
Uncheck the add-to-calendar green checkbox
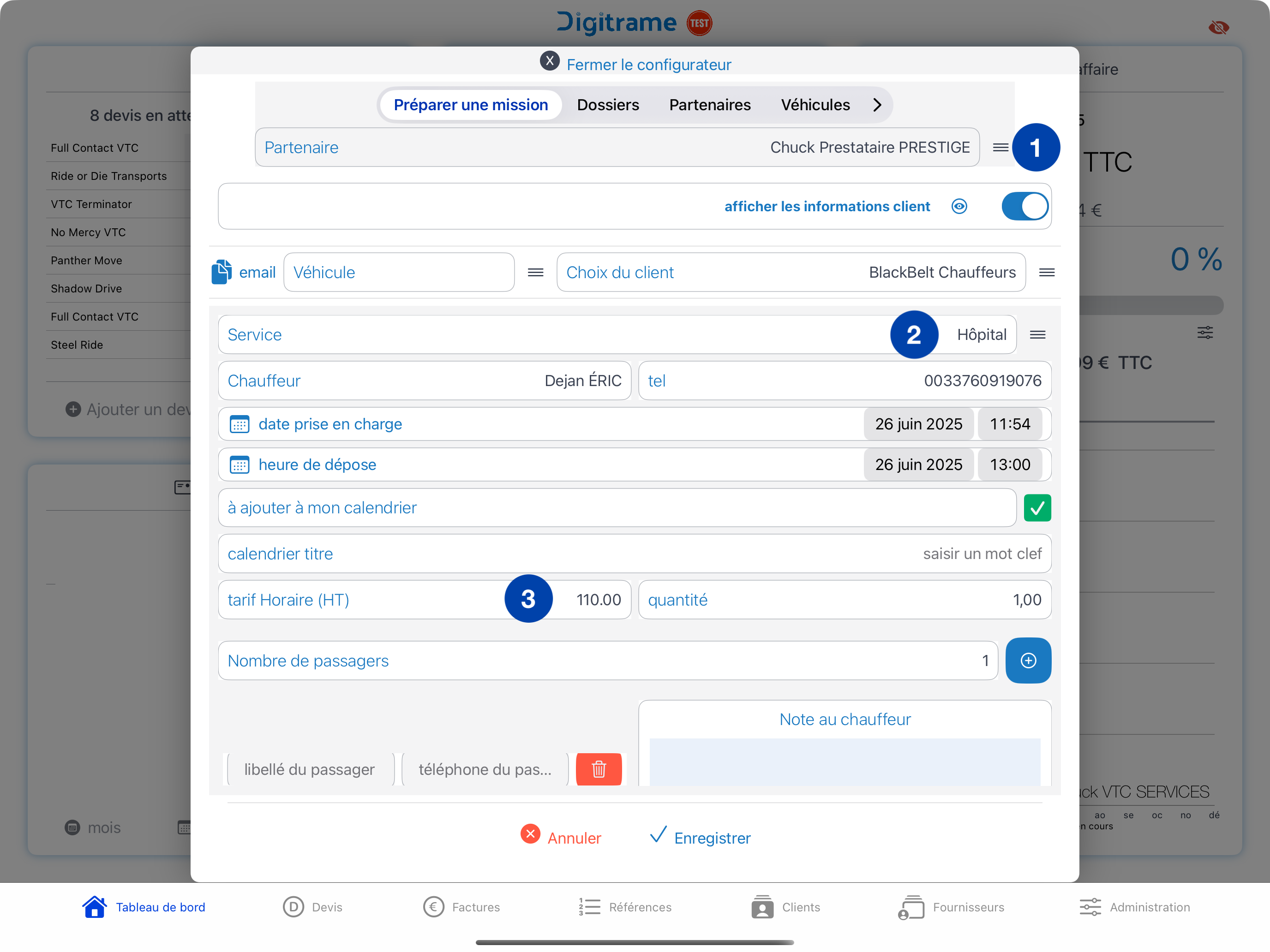pyautogui.click(x=1037, y=508)
